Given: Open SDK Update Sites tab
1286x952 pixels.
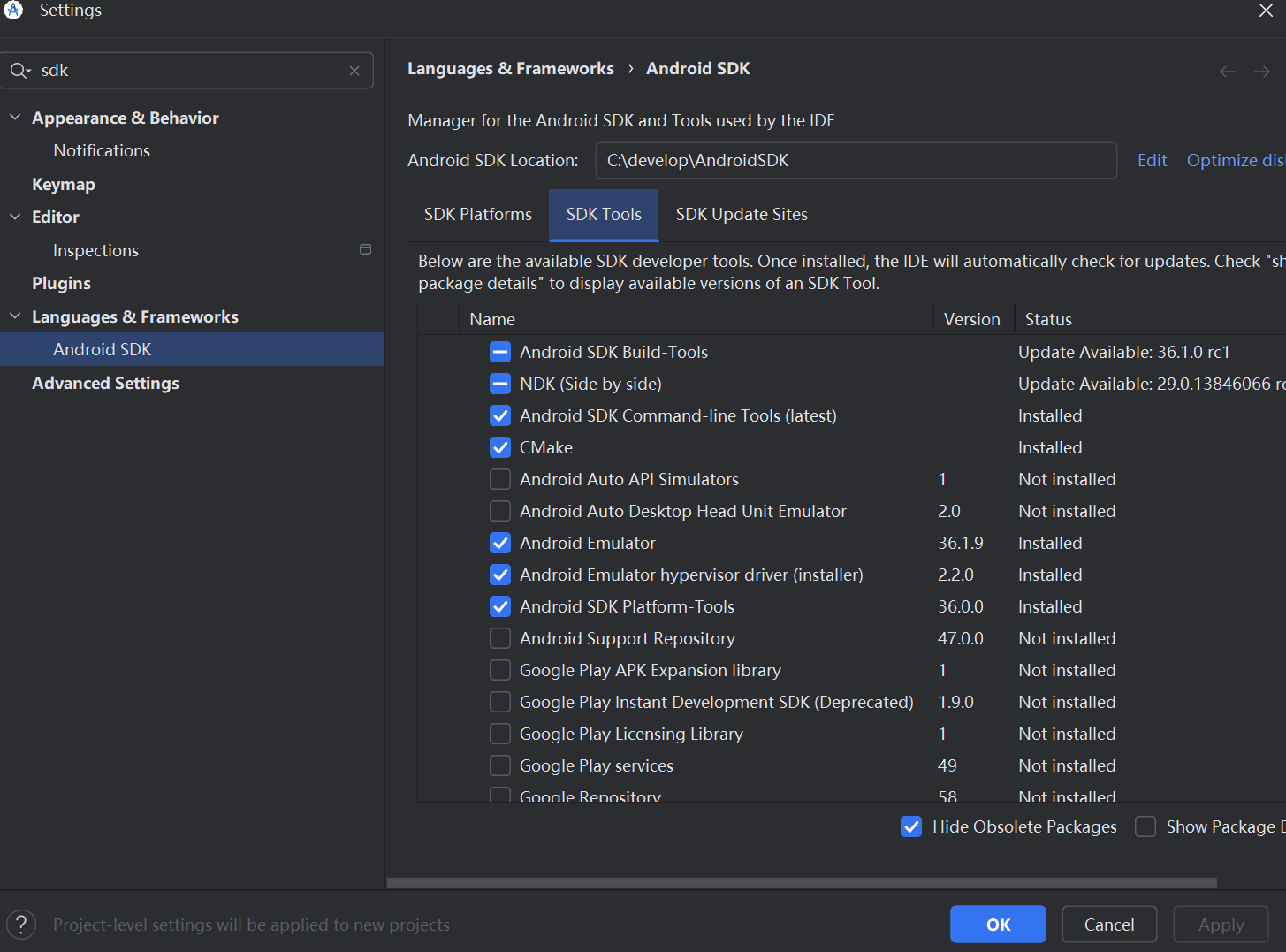Looking at the screenshot, I should tap(742, 215).
